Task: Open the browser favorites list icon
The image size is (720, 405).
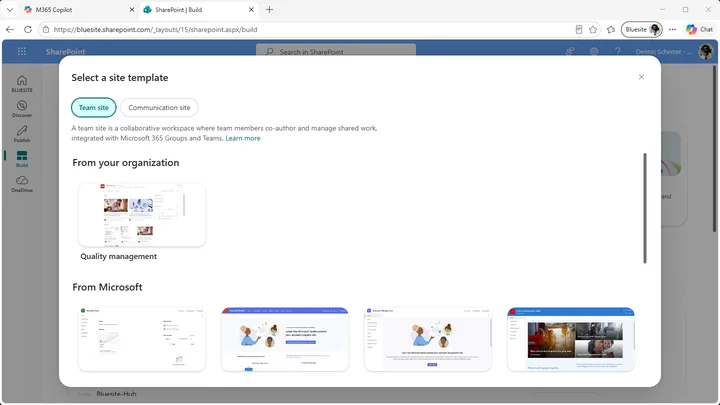Action: pyautogui.click(x=611, y=29)
